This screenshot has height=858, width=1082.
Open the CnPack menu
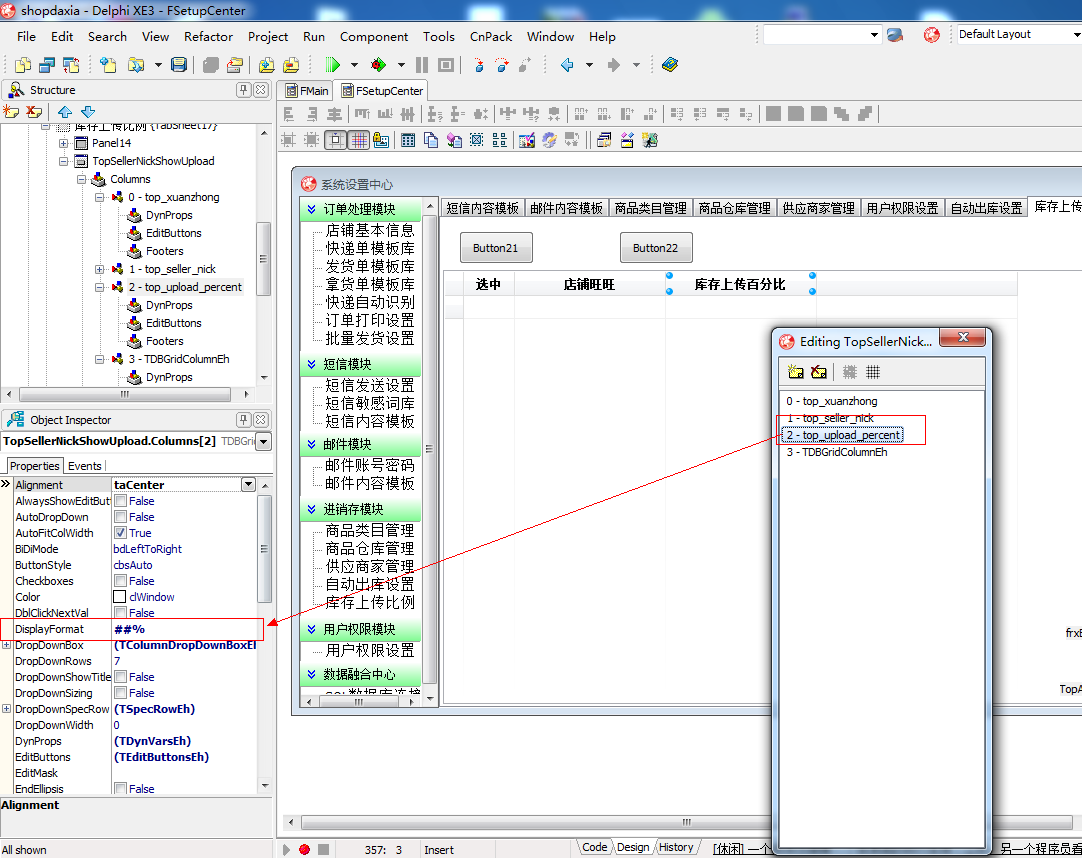click(x=491, y=37)
